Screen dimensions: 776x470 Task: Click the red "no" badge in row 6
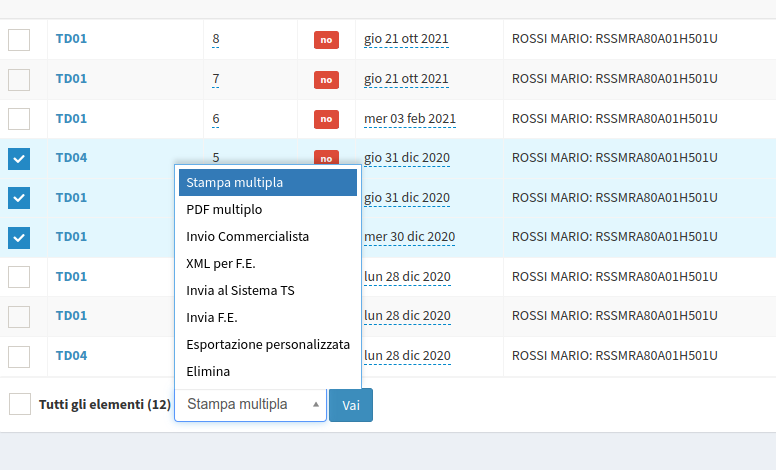(326, 119)
